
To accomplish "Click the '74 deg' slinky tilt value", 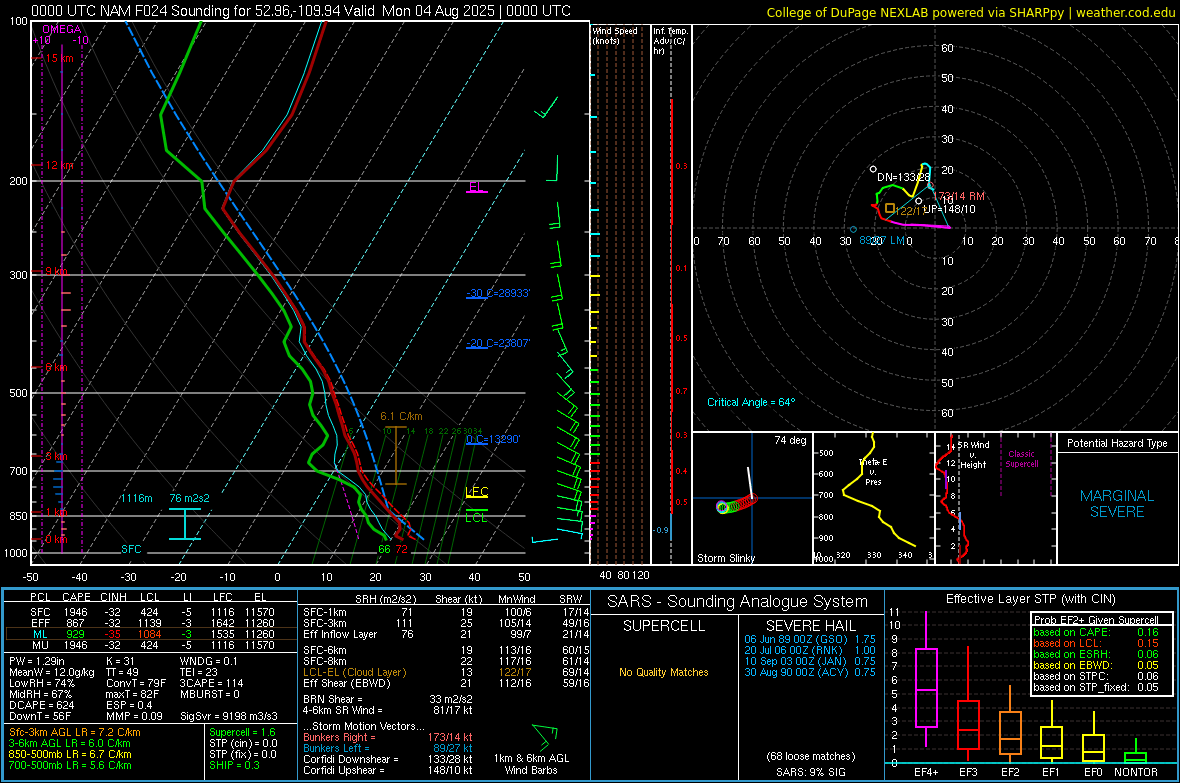I will point(790,440).
